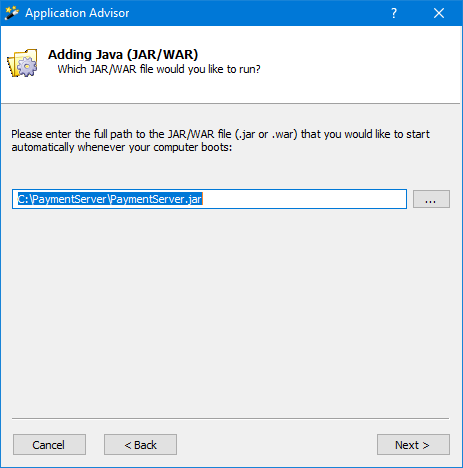Click the 'Which JAR/WAR file' subtitle text
Viewport: 463px width, 468px height.
[159, 69]
